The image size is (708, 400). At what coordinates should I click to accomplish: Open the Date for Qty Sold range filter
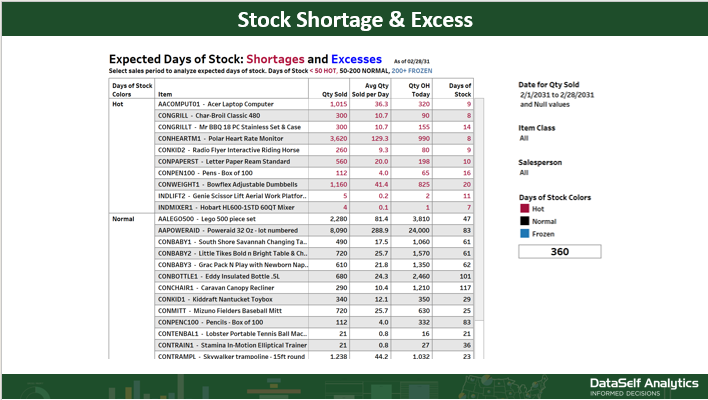557,99
